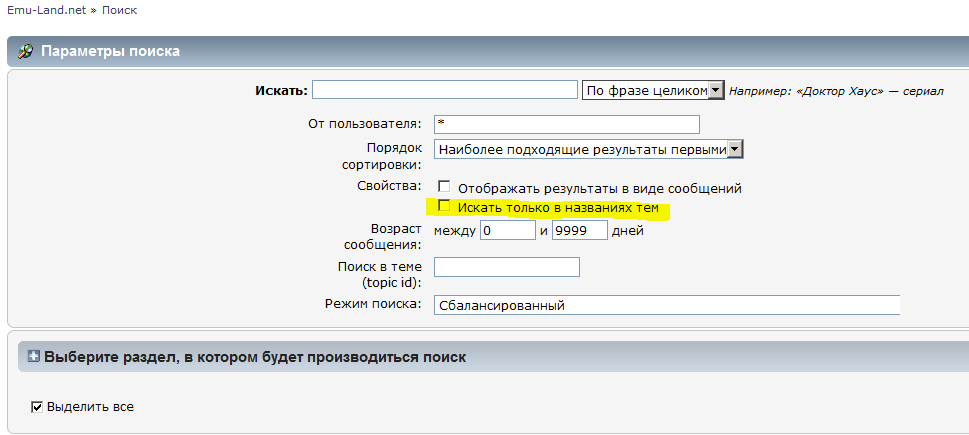The width and height of the screenshot is (969, 435).
Task: Click the От пользователя input field
Action: tap(566, 124)
